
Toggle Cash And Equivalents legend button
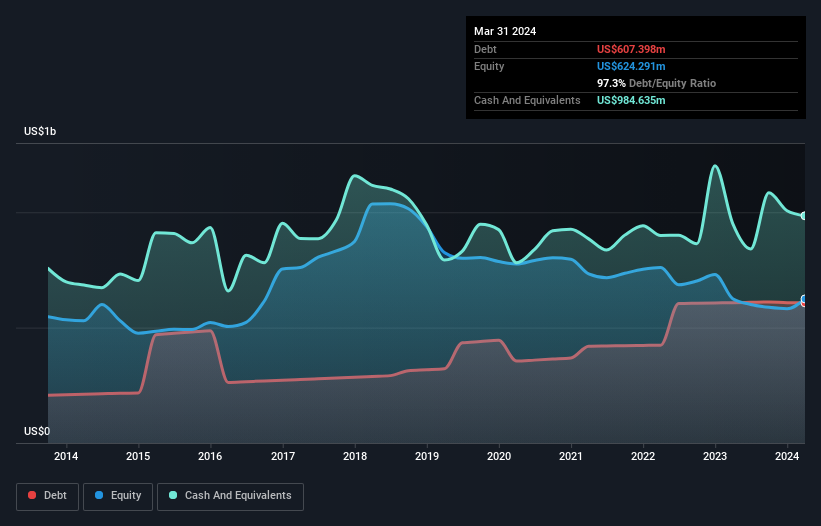(x=230, y=496)
